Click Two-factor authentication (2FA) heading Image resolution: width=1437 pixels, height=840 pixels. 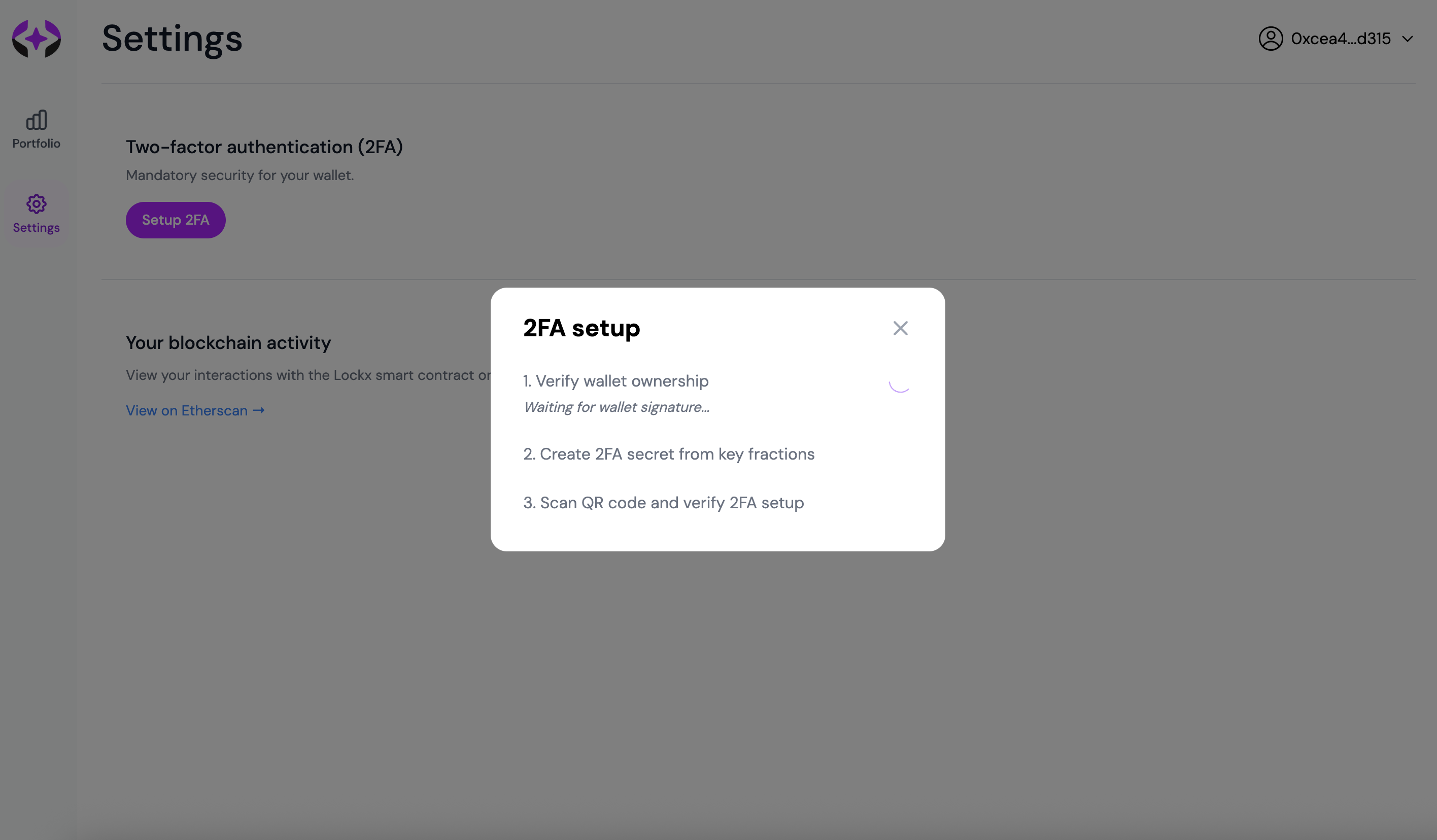click(264, 147)
